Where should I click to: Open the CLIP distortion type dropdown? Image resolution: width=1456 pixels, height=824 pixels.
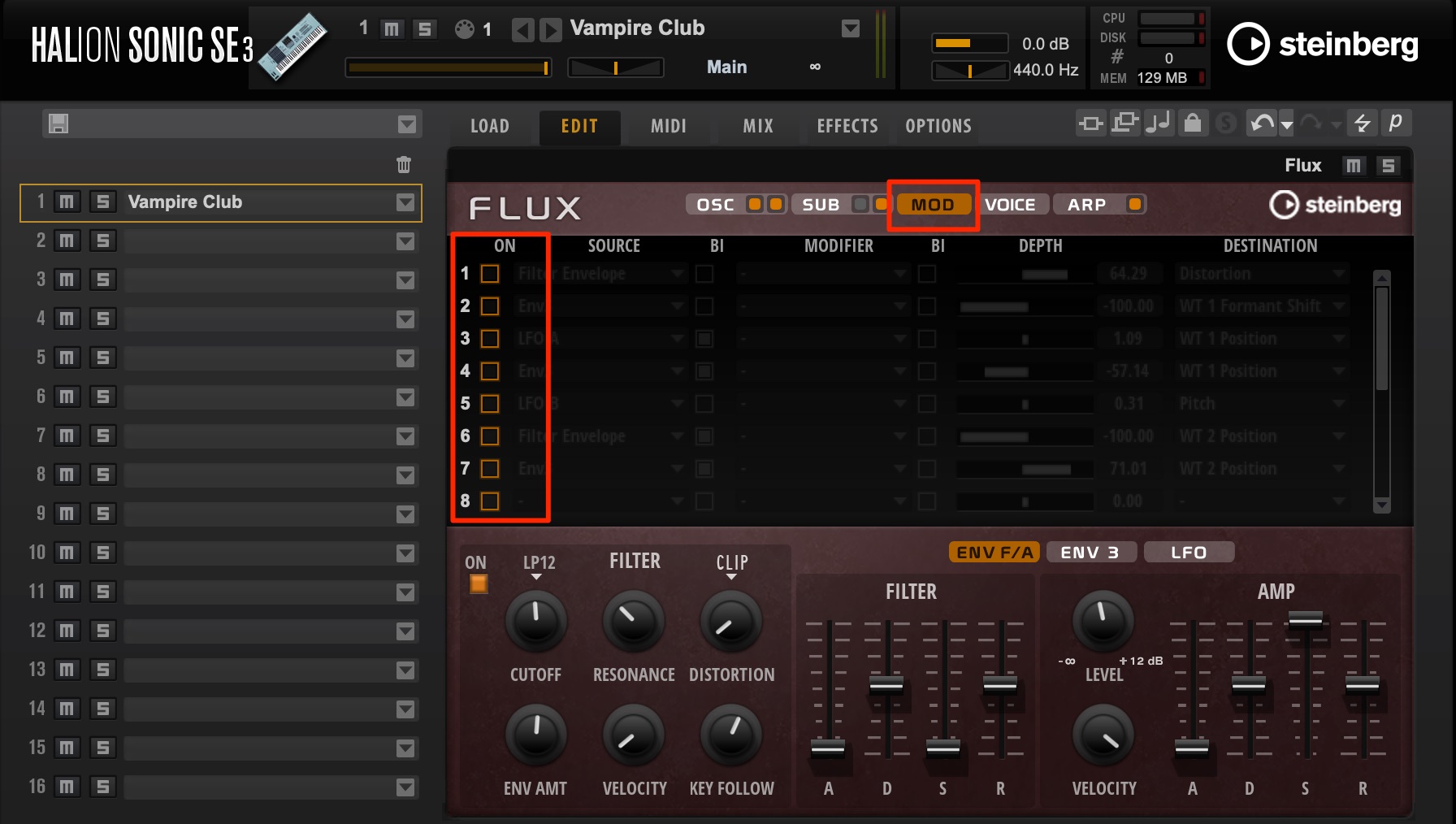(x=732, y=567)
